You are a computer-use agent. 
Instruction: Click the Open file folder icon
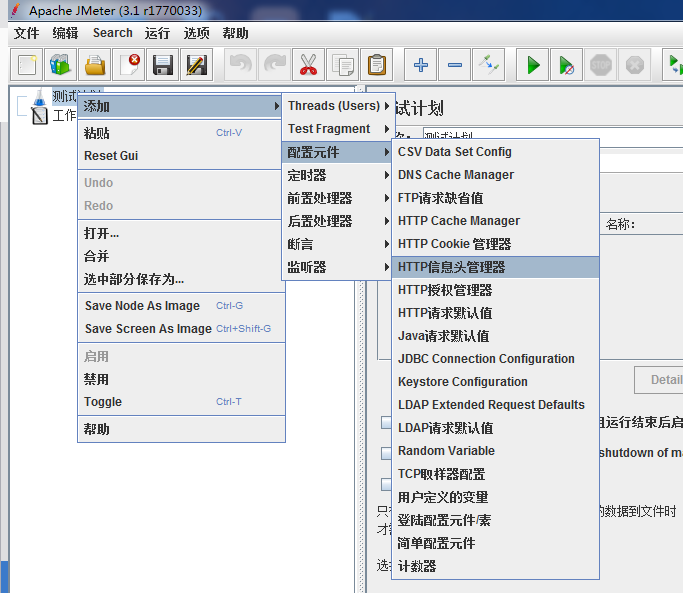click(95, 65)
